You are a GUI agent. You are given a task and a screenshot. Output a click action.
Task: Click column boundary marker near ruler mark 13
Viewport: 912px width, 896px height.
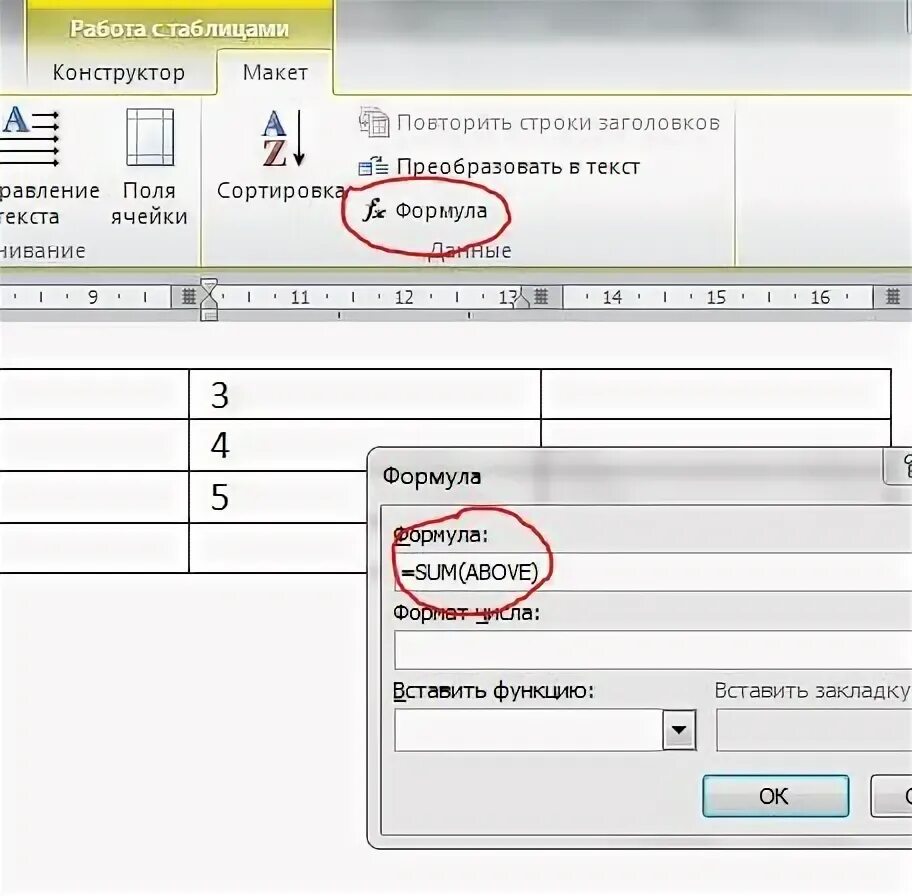[x=541, y=297]
